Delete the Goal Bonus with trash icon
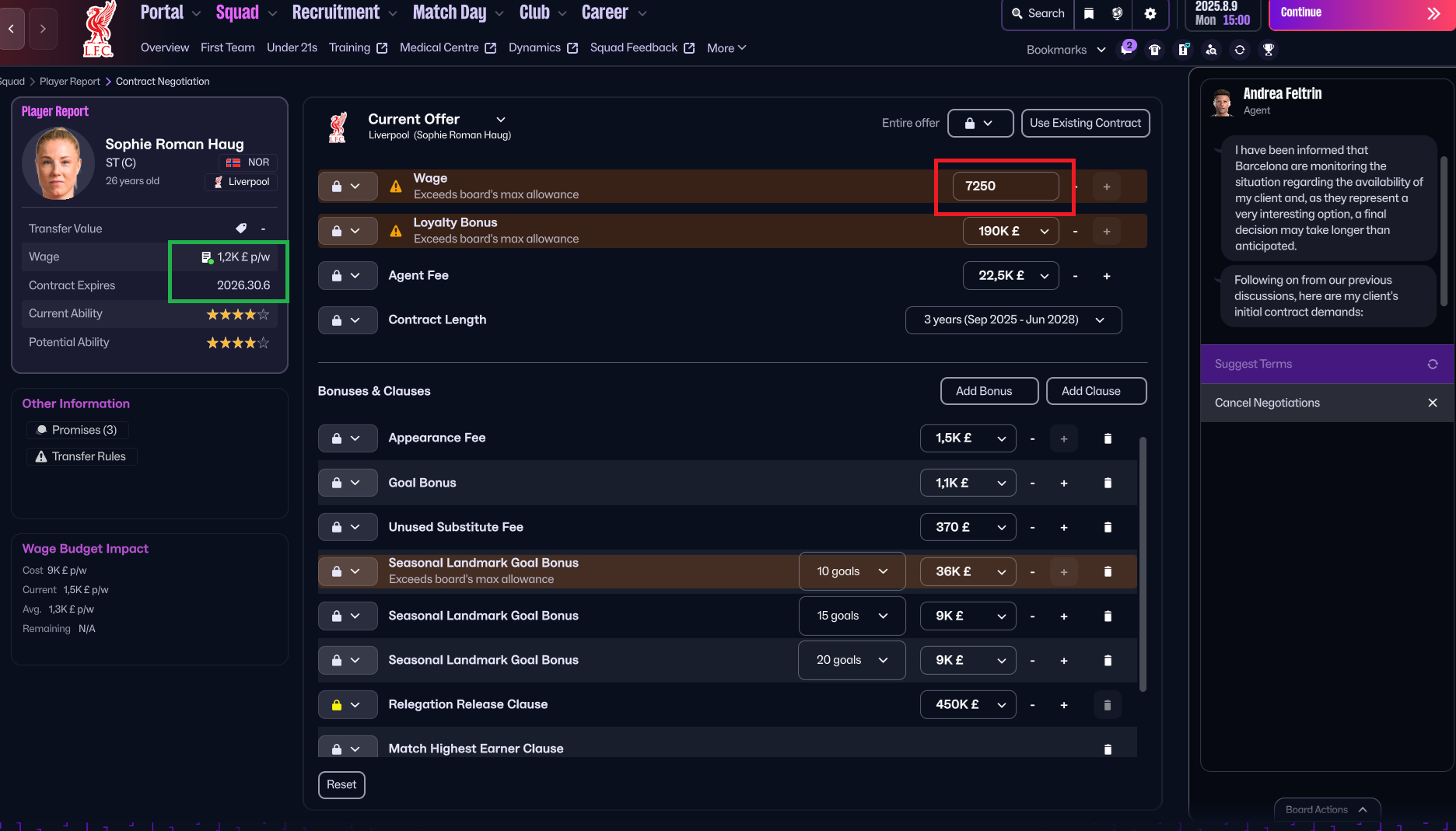This screenshot has height=831, width=1456. tap(1108, 483)
